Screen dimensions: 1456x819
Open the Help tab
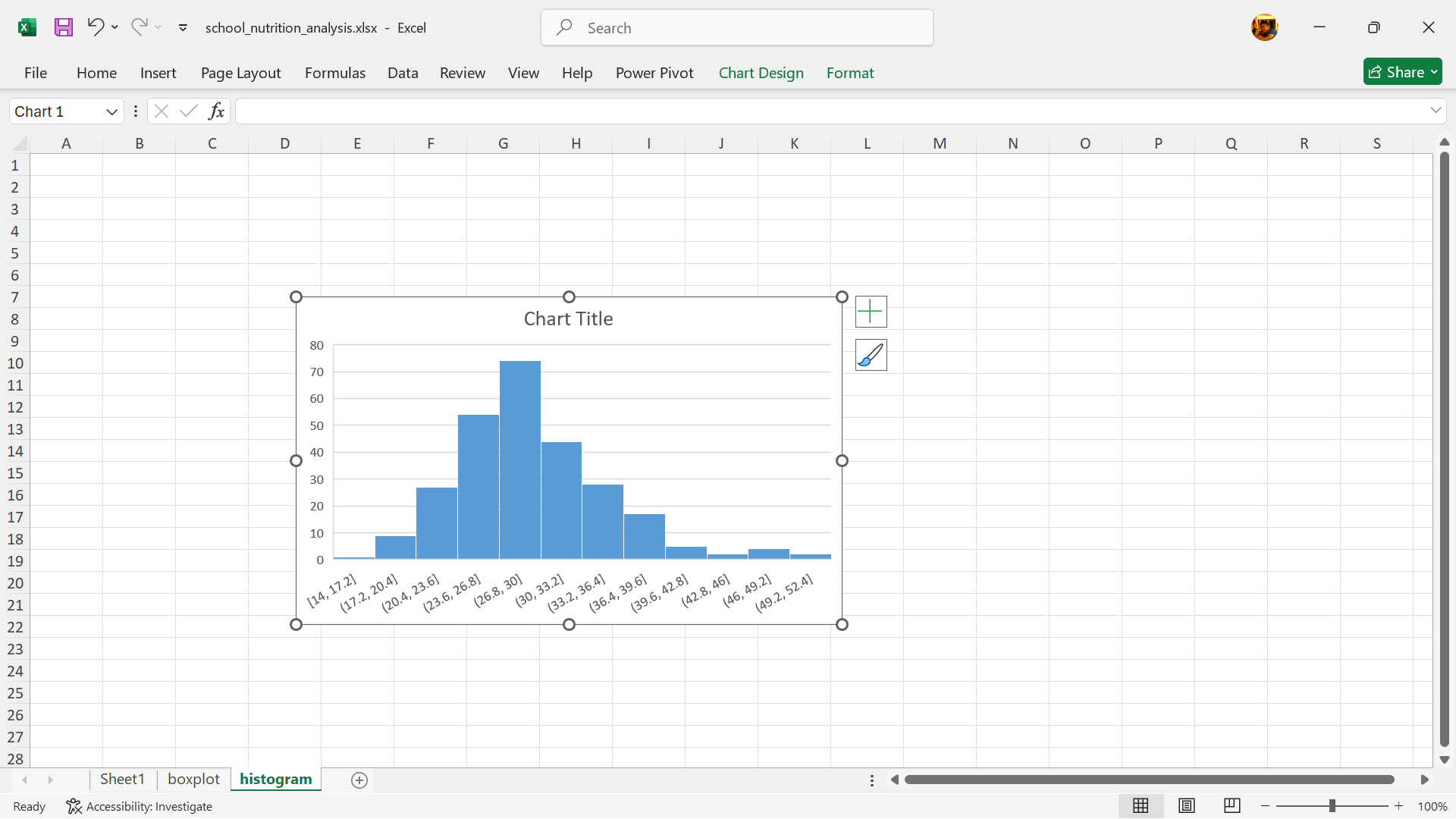(x=576, y=73)
